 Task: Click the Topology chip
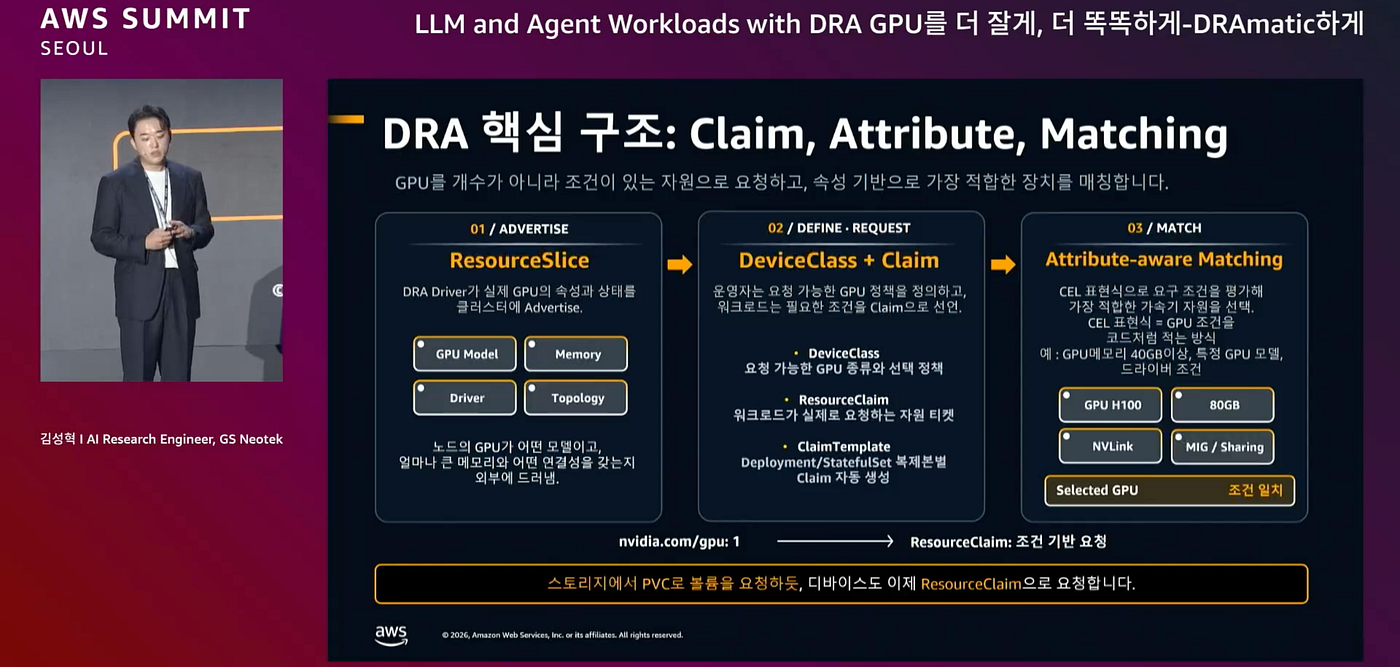coord(576,397)
